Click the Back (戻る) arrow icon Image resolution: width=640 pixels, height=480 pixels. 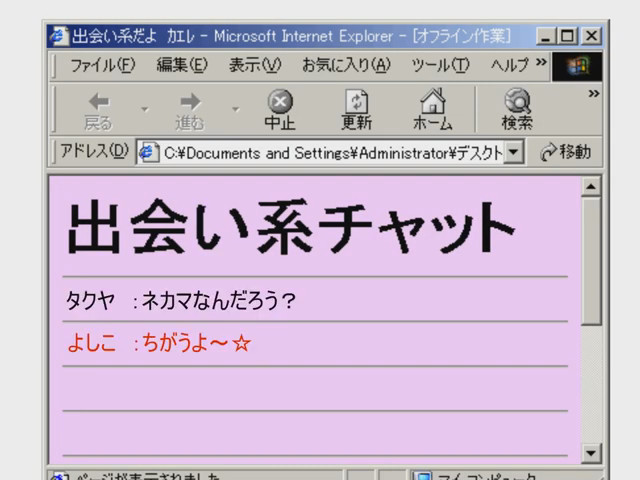point(98,101)
